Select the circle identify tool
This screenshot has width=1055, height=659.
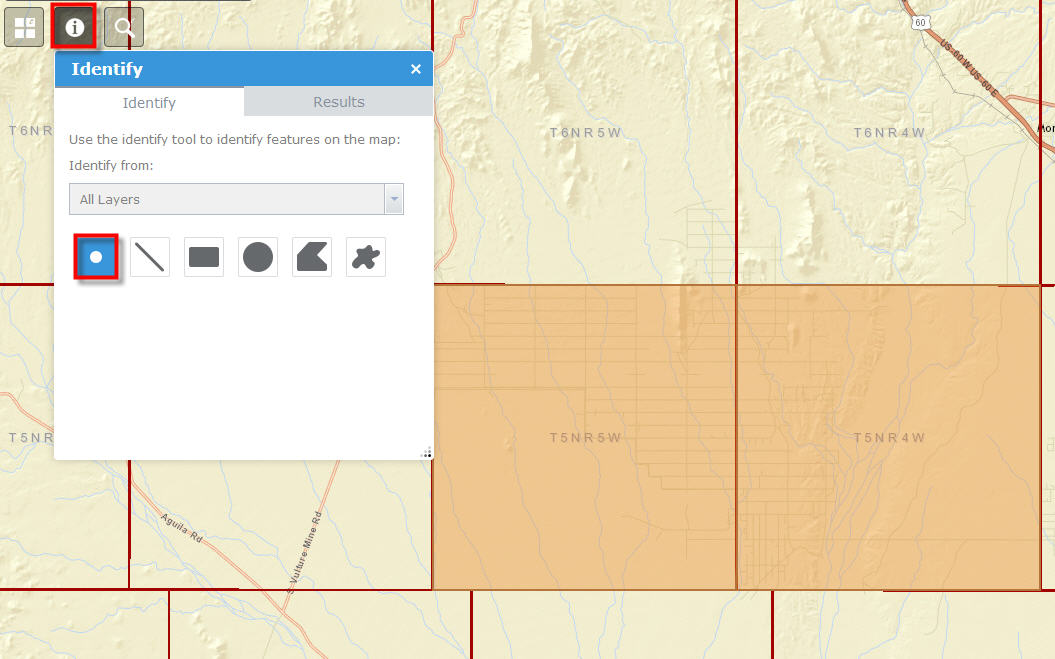coord(258,257)
